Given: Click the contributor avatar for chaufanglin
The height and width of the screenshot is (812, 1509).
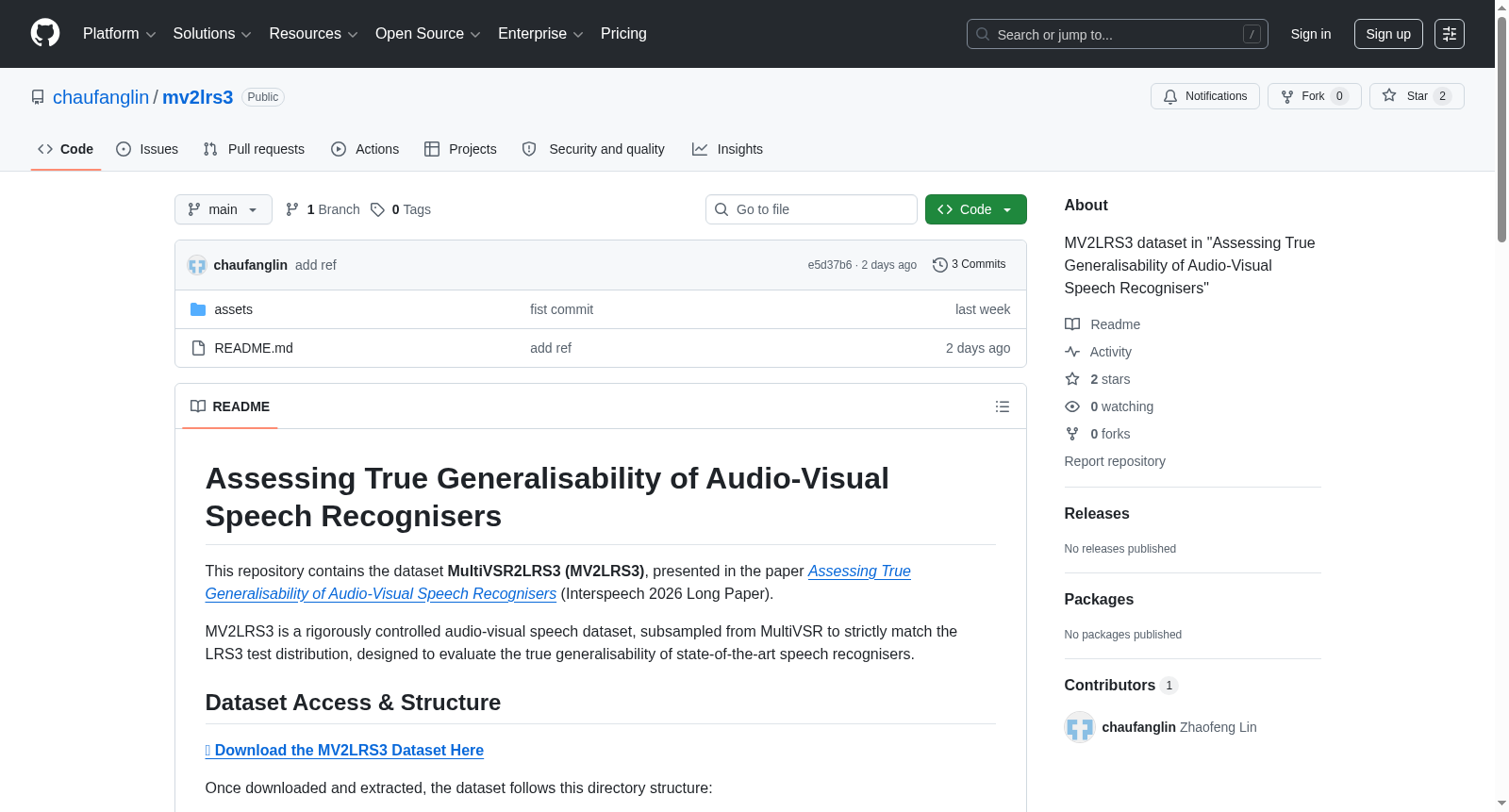Looking at the screenshot, I should click(1080, 727).
